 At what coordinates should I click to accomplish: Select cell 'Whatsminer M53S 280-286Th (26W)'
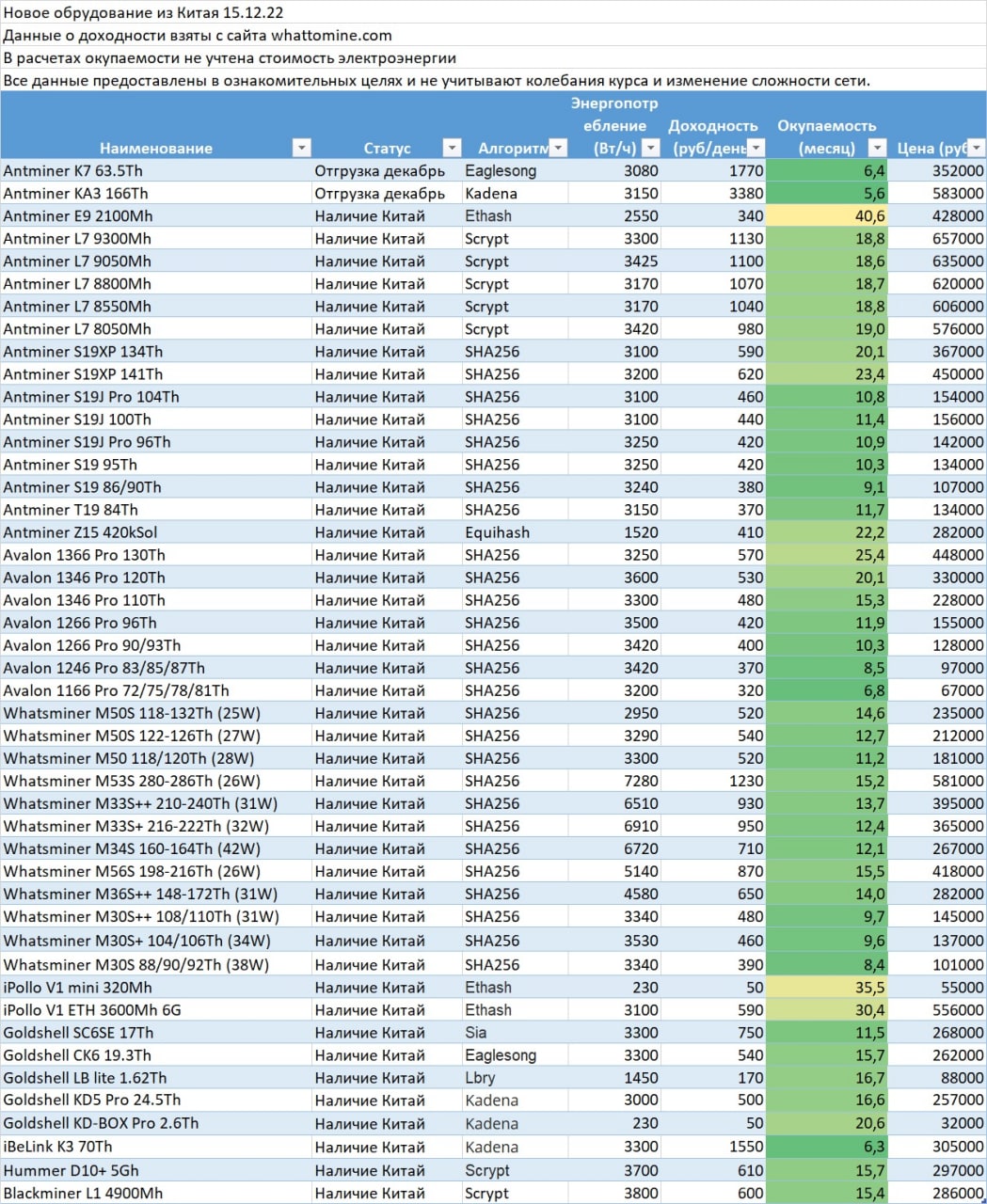(x=156, y=780)
